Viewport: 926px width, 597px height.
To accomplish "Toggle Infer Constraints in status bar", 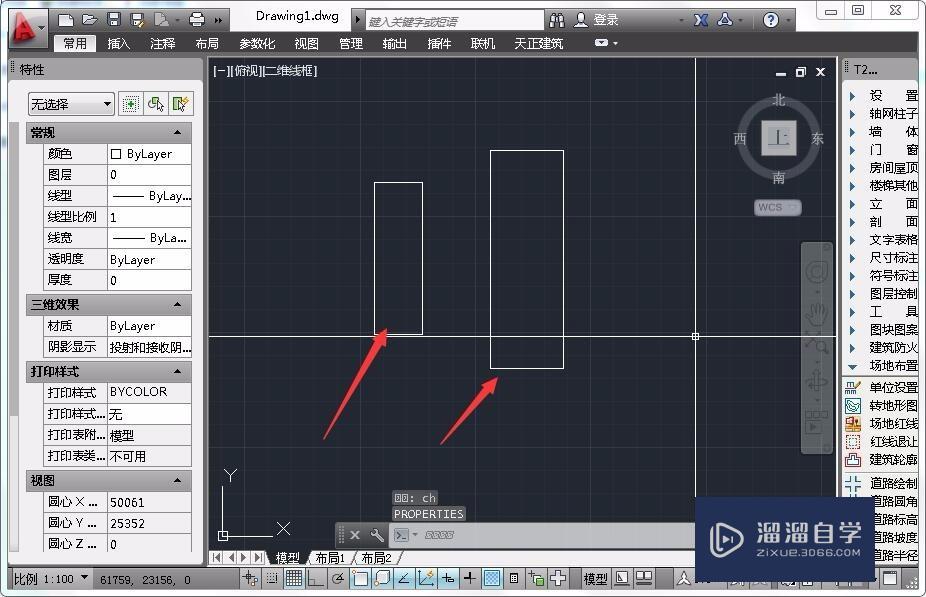I will point(250,579).
